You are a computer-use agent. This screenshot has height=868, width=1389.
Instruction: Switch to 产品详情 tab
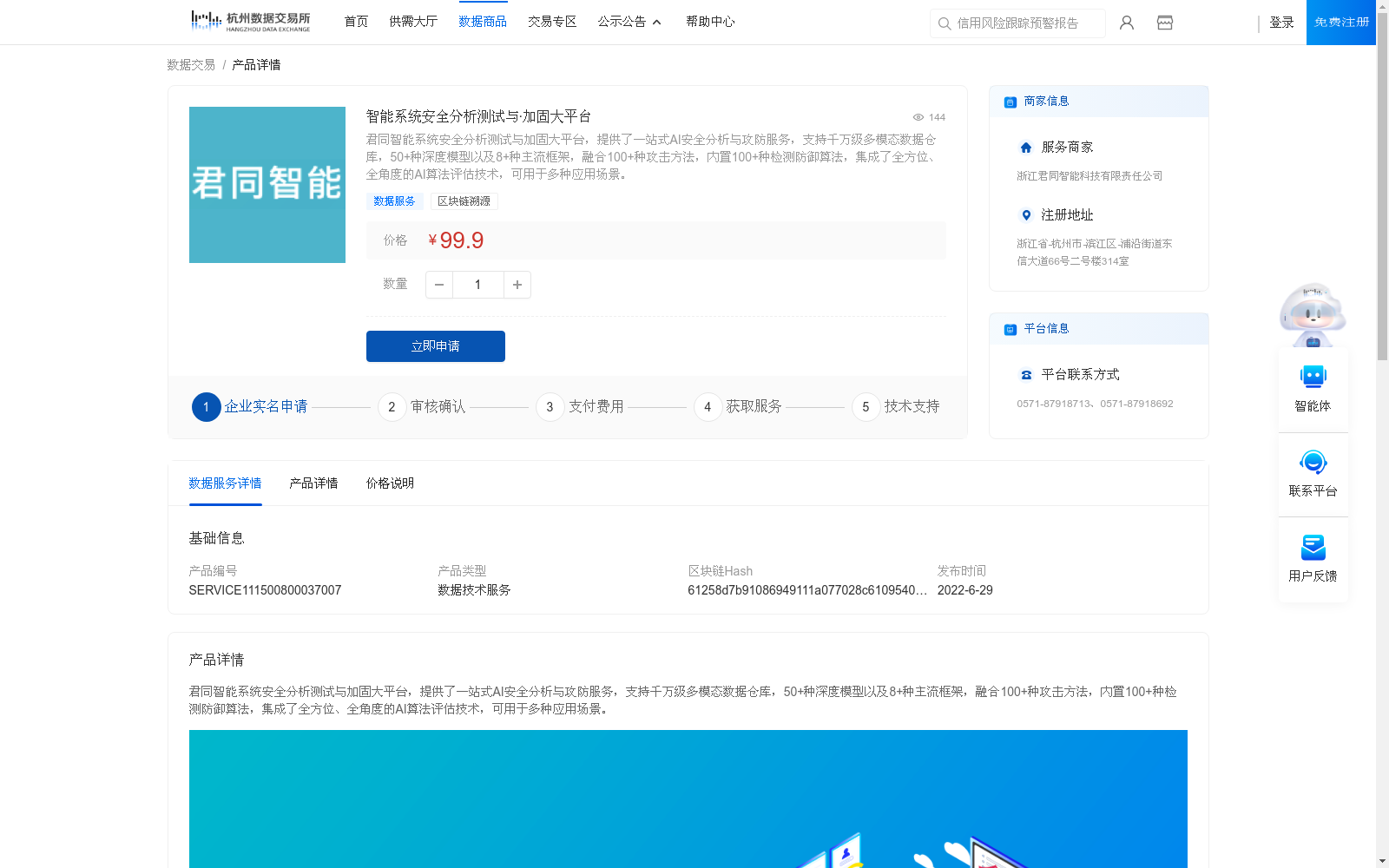coord(313,483)
